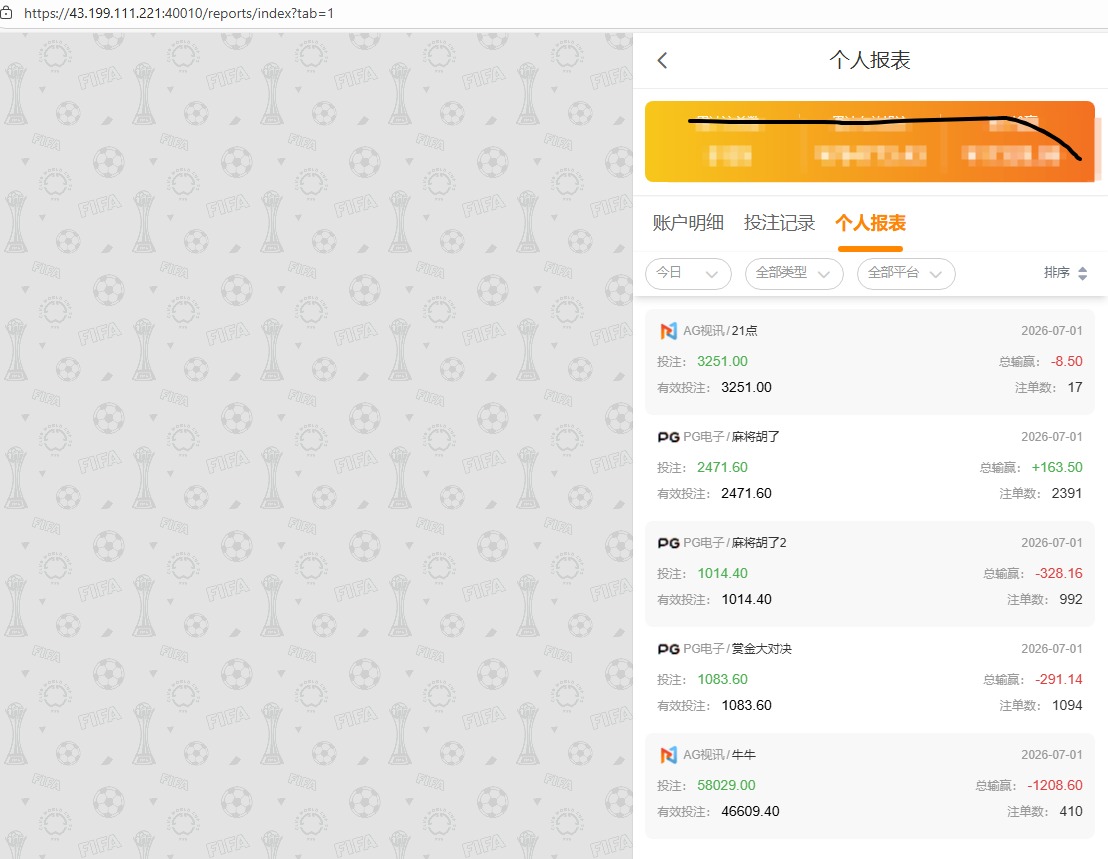Image resolution: width=1108 pixels, height=859 pixels.
Task: Click the orange summary banner
Action: pos(870,141)
